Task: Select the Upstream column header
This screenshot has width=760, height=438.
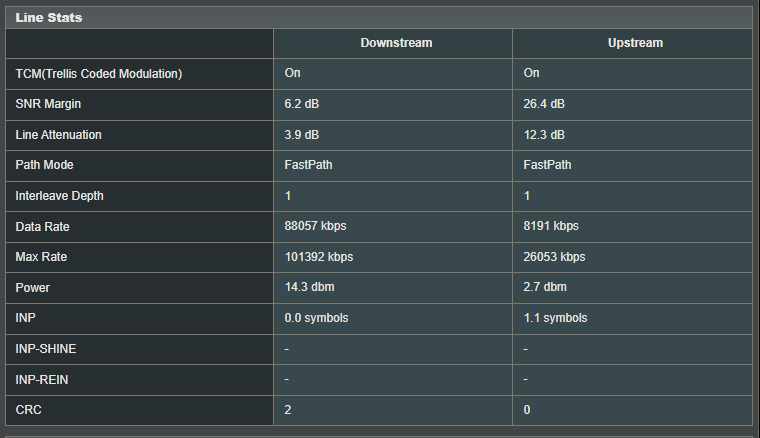Action: (635, 43)
